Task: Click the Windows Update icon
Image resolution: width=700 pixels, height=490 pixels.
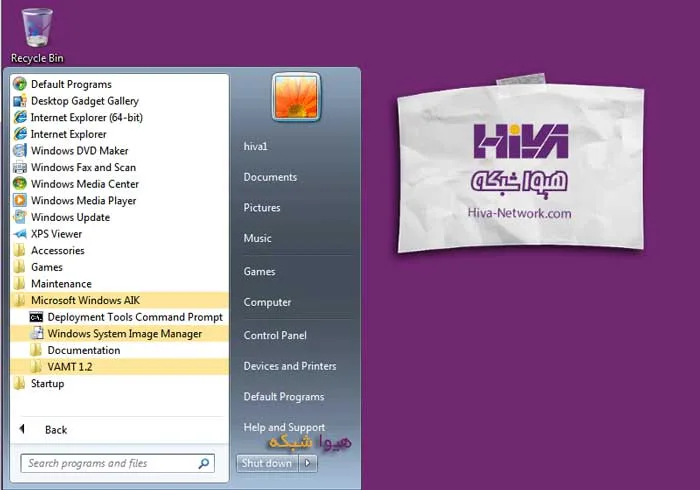Action: pos(20,217)
